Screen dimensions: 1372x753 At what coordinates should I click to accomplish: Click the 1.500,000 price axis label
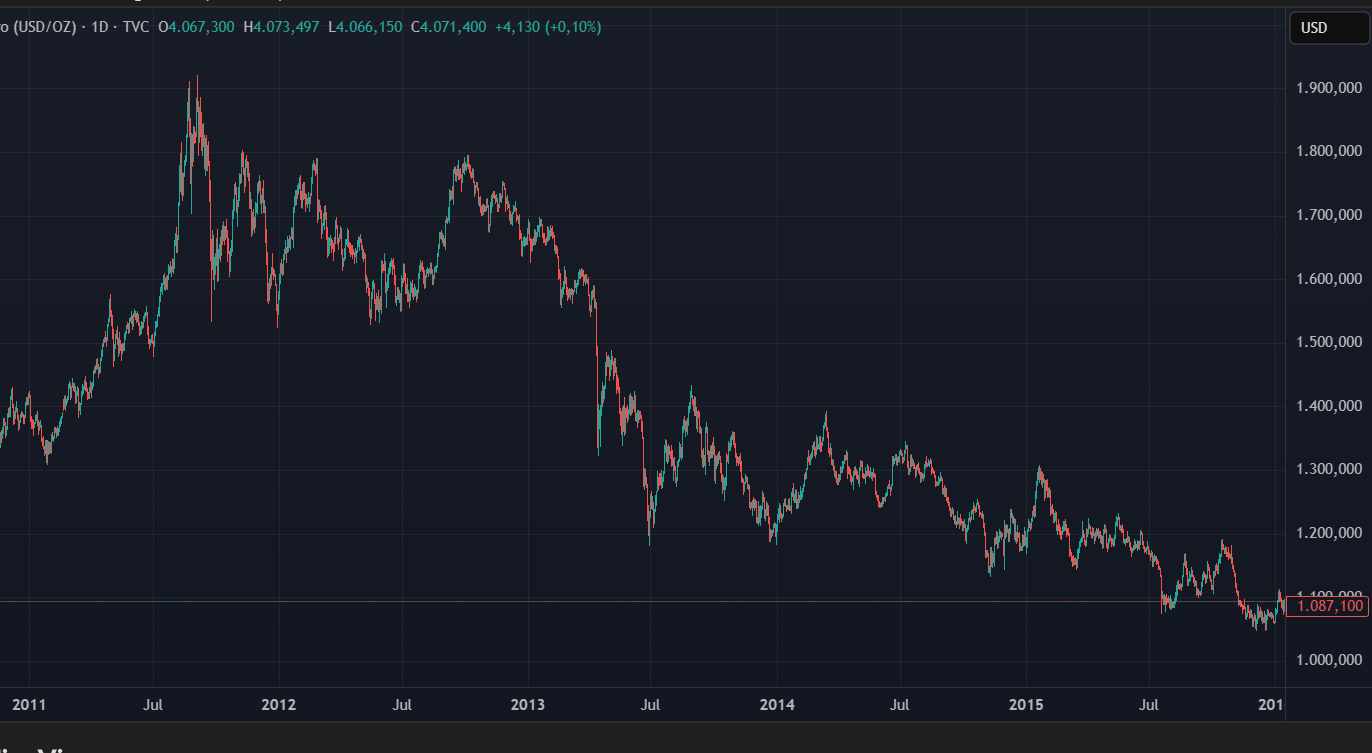tap(1326, 343)
